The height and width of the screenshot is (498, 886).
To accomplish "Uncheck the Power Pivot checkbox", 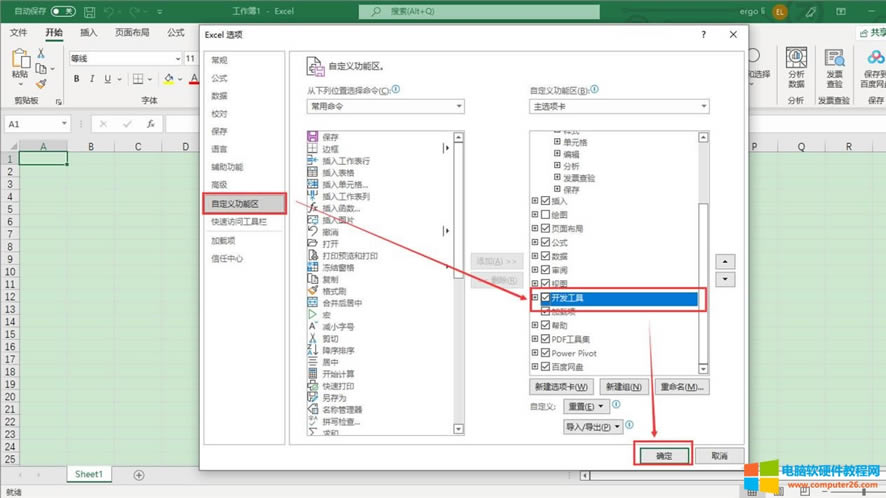I will click(545, 353).
